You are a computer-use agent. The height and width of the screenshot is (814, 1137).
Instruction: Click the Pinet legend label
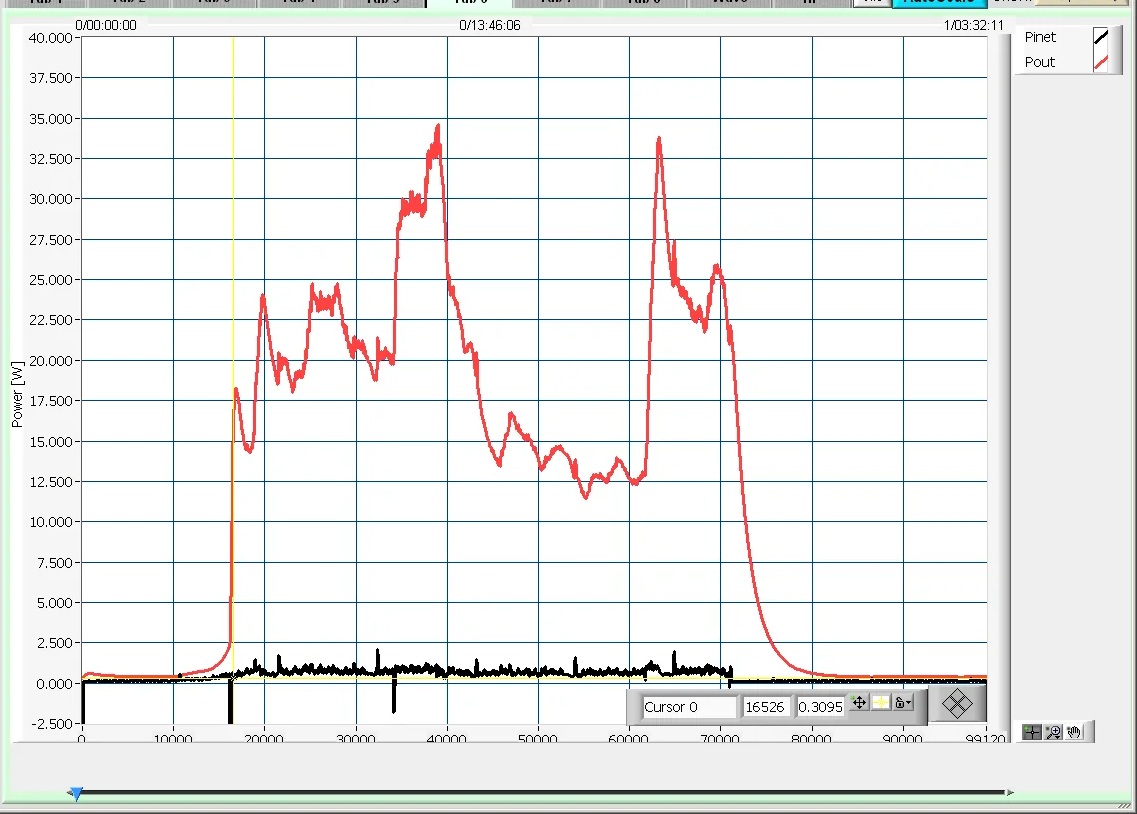(x=1040, y=37)
